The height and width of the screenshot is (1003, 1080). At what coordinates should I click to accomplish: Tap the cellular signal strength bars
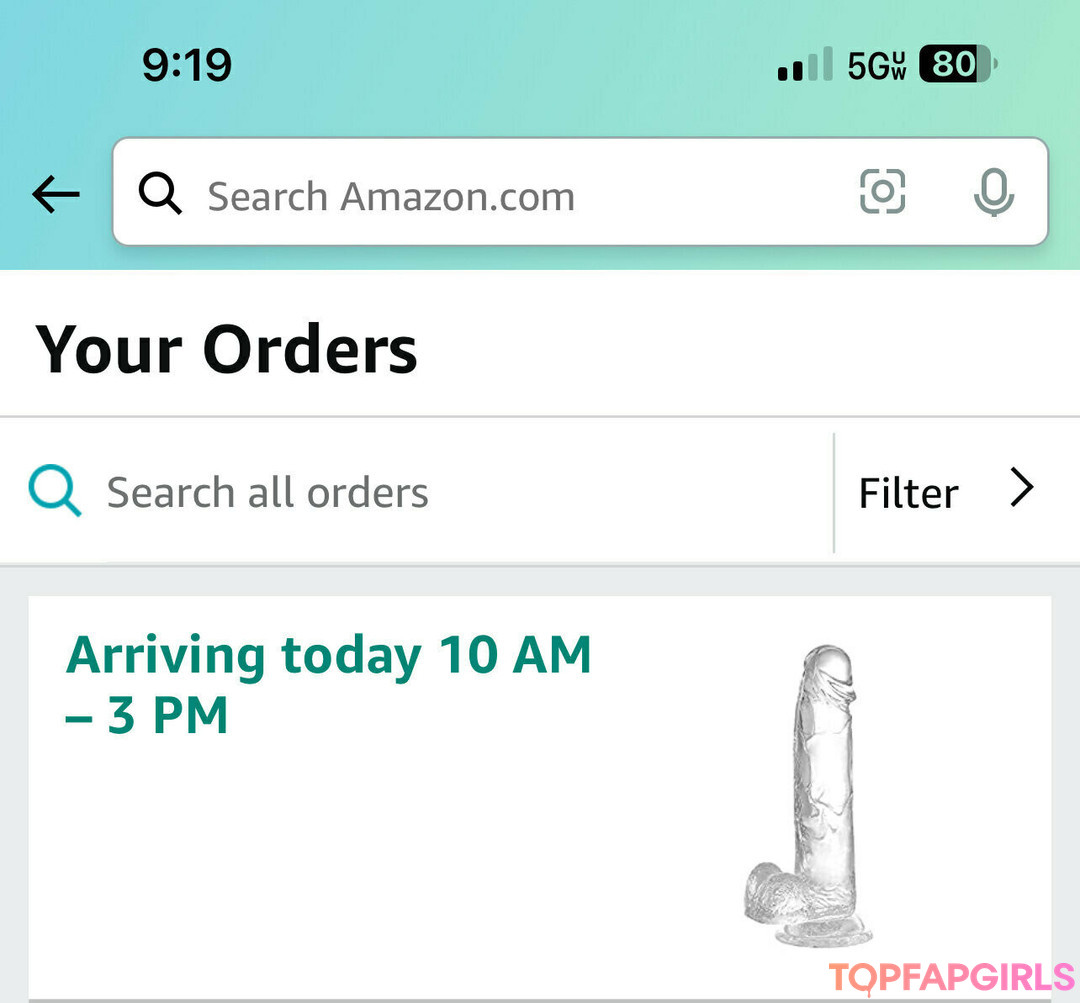(804, 66)
